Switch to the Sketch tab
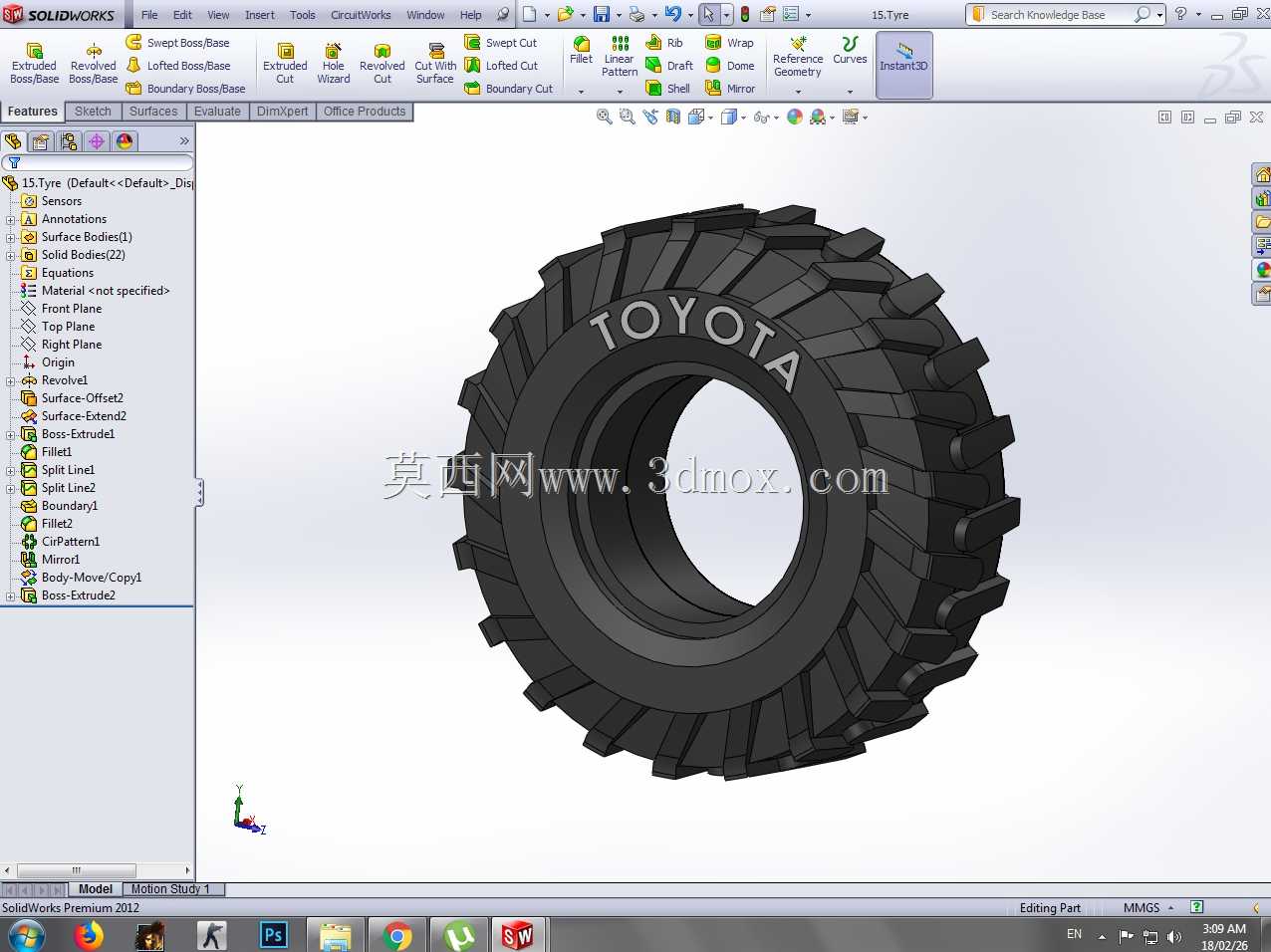The image size is (1271, 952). 93,112
